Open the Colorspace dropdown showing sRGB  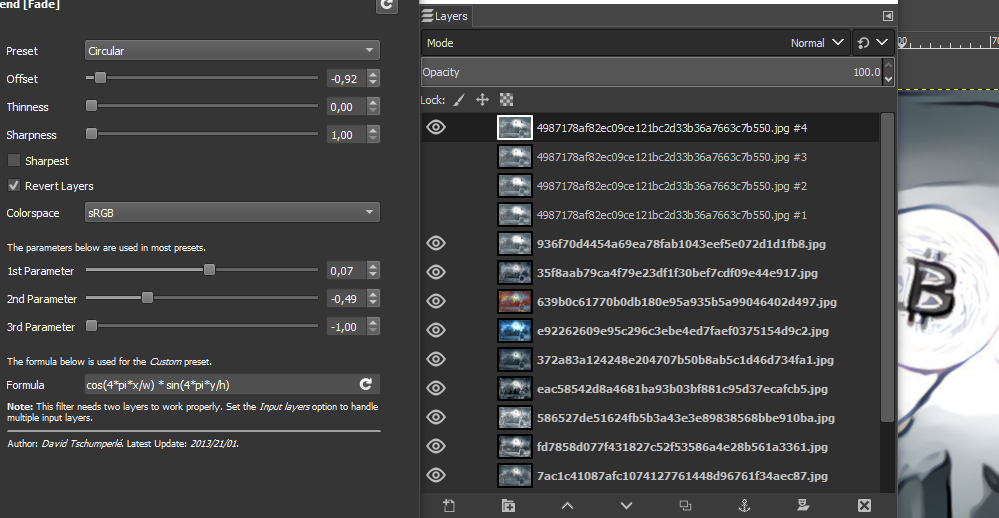coord(232,212)
